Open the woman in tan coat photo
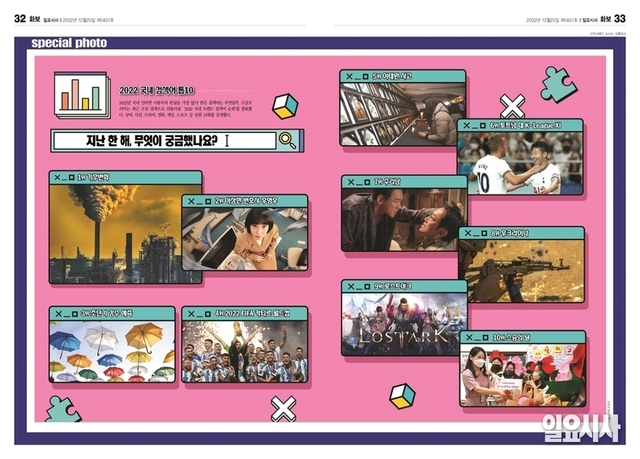 (244, 239)
